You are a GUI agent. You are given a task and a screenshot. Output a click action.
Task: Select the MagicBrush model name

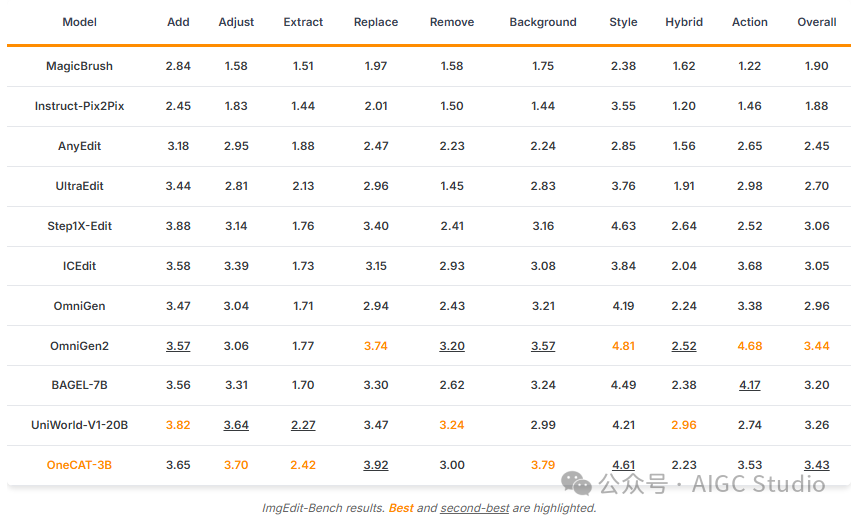click(79, 66)
